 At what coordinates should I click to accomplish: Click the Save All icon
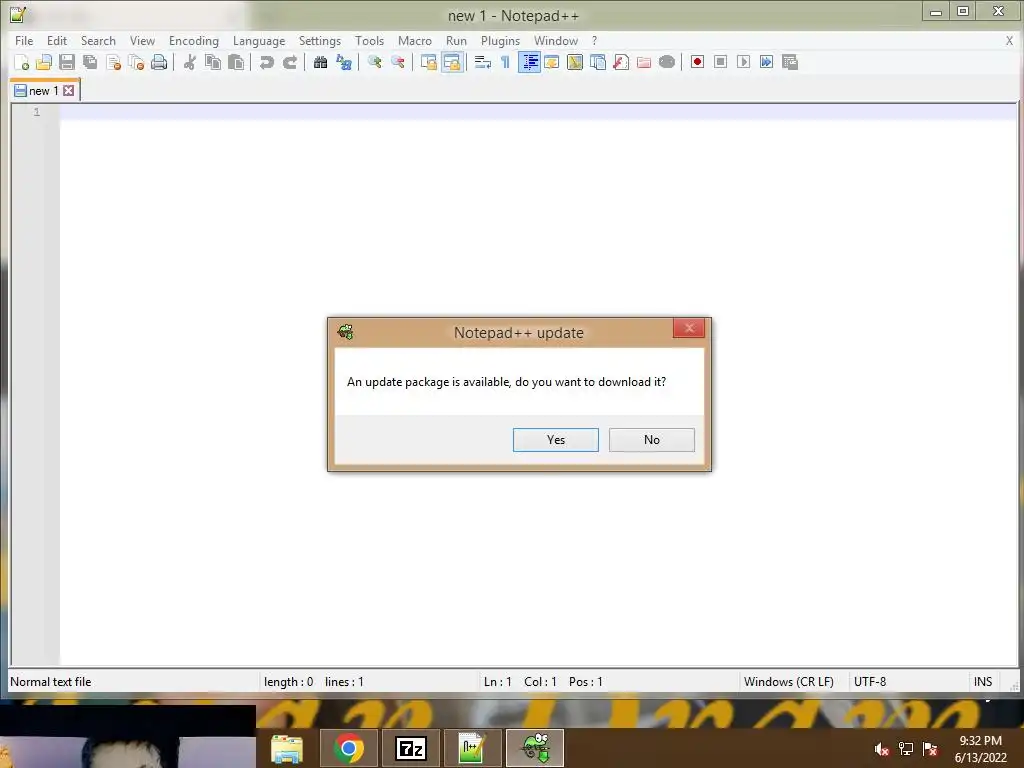[90, 62]
